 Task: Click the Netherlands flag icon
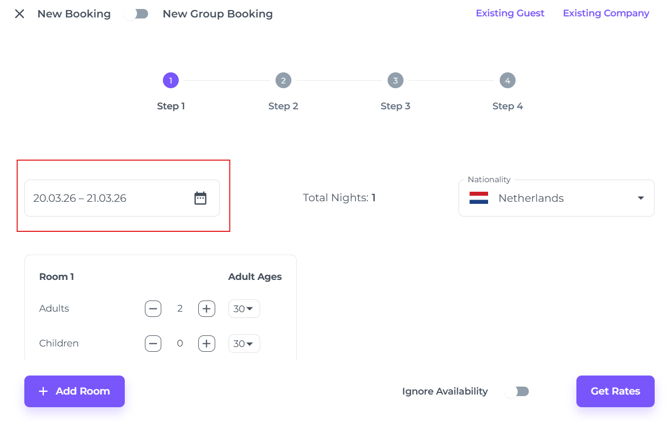pos(479,198)
